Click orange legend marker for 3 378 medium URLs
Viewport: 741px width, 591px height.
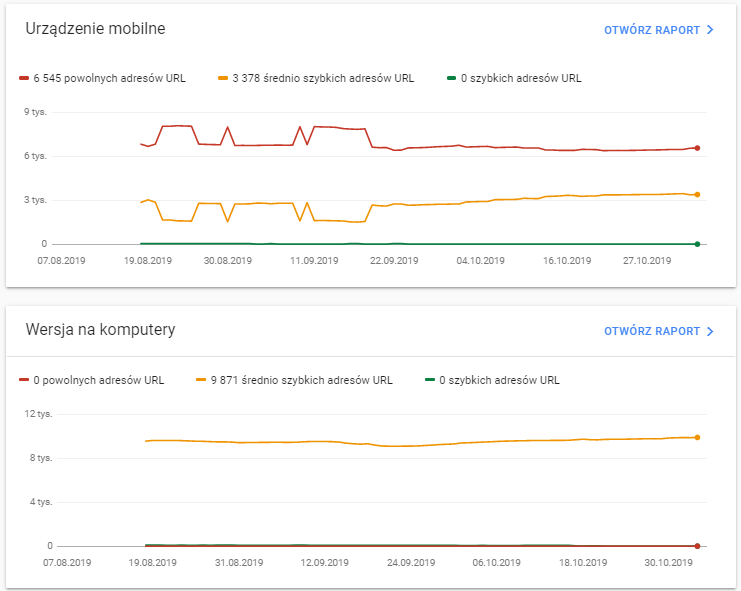point(223,78)
